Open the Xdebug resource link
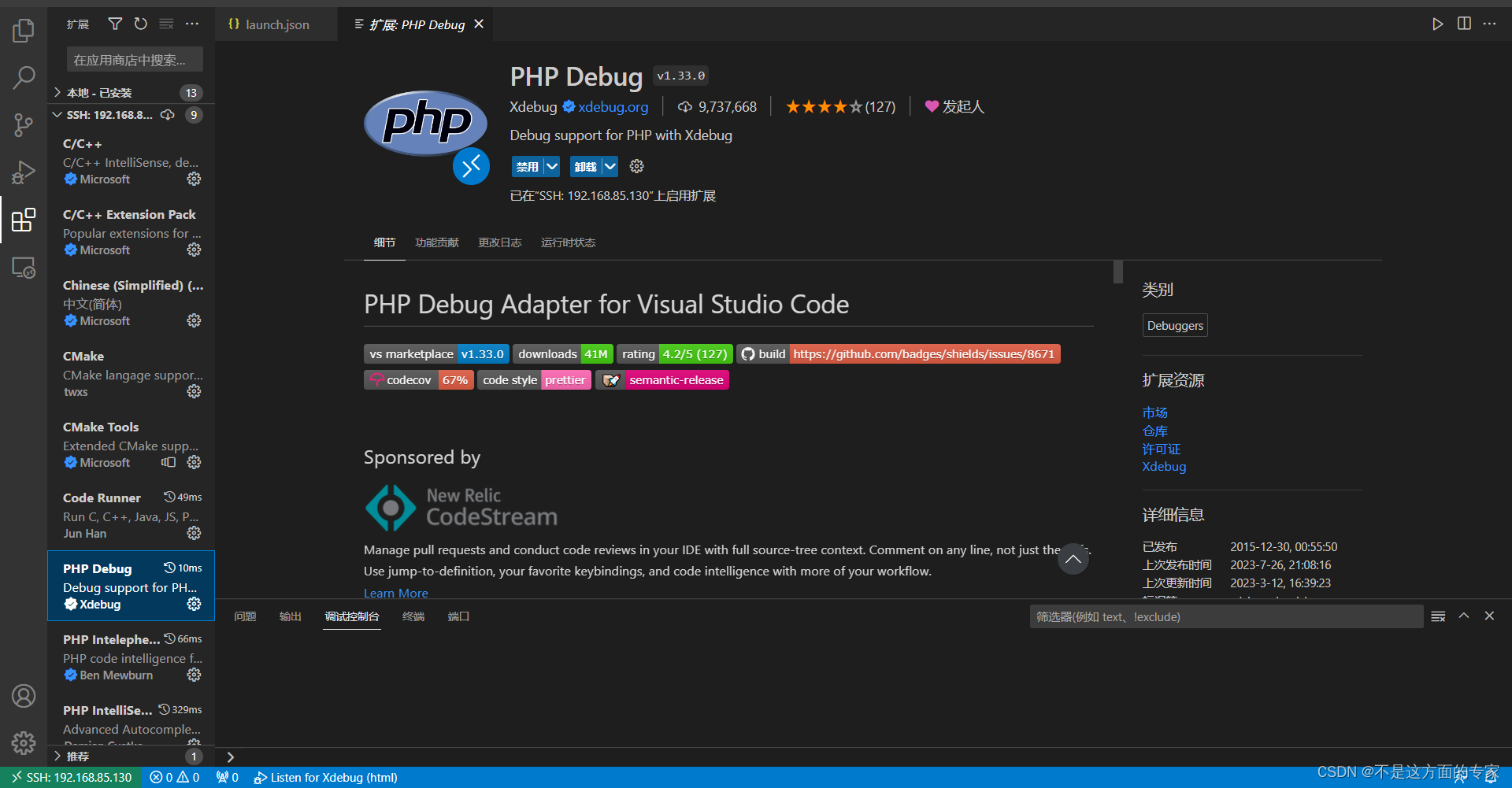 tap(1164, 467)
